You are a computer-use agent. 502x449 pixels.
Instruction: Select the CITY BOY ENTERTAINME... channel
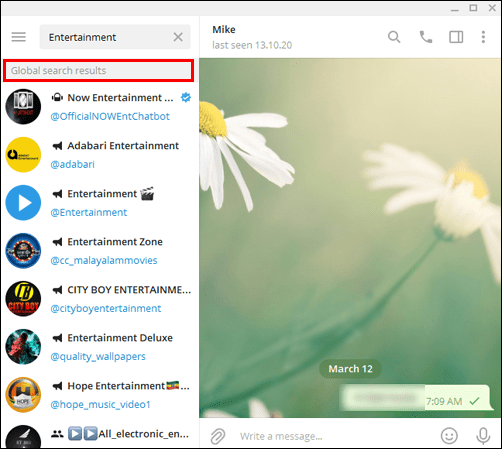(x=99, y=299)
